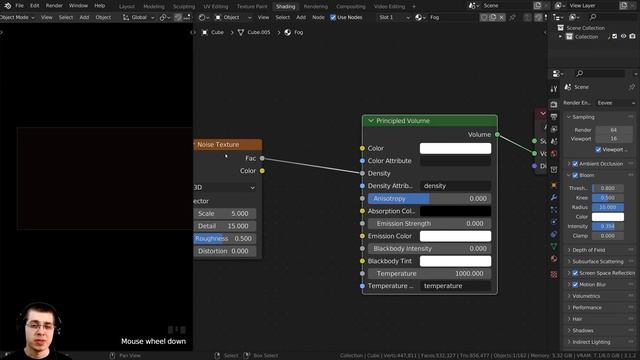Open the View Layer properties tab icon
640x360 pixels.
coord(554,129)
